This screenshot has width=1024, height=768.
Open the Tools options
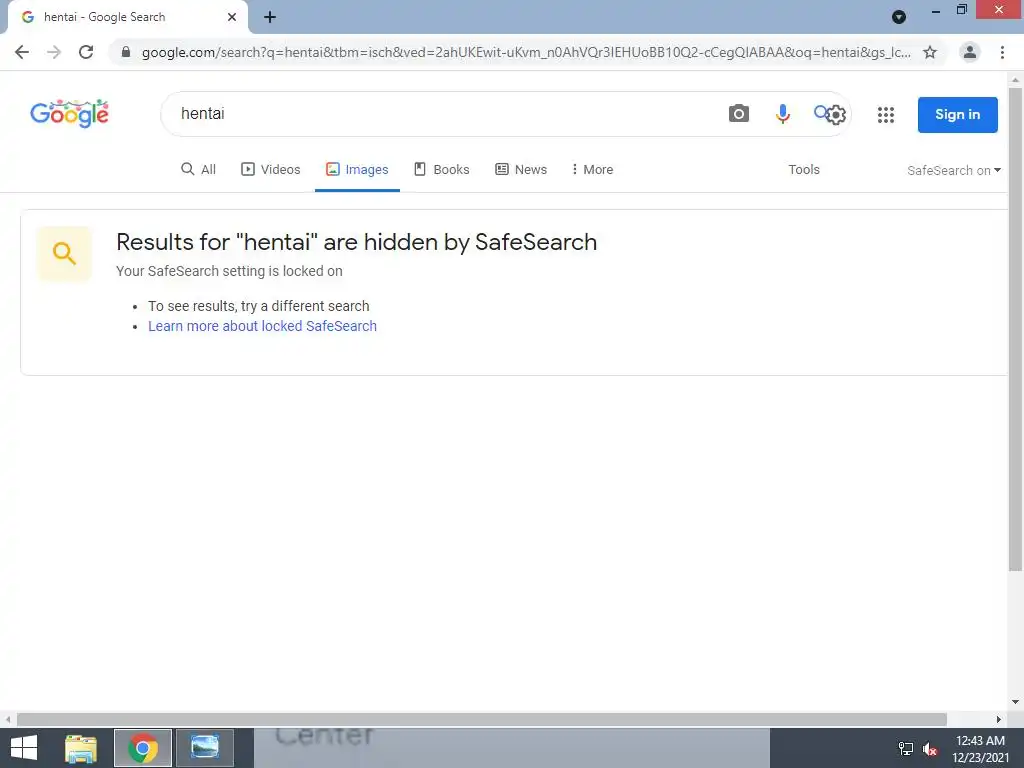(x=804, y=170)
